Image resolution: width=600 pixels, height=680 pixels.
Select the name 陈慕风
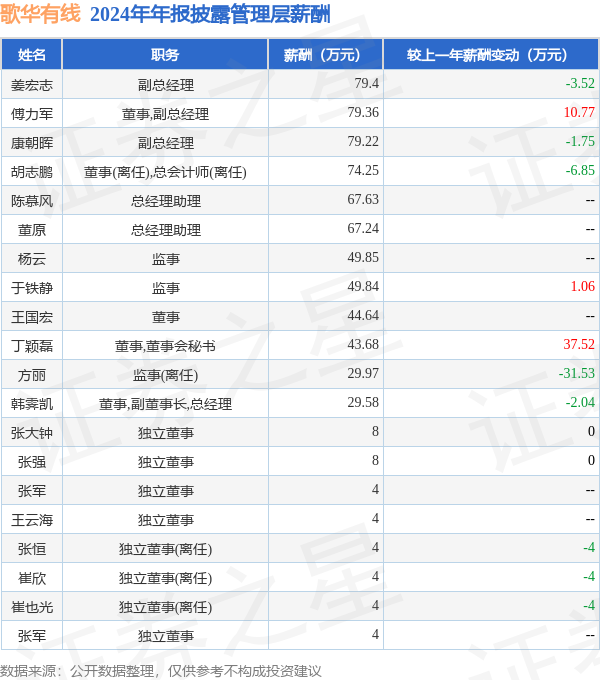pyautogui.click(x=32, y=201)
